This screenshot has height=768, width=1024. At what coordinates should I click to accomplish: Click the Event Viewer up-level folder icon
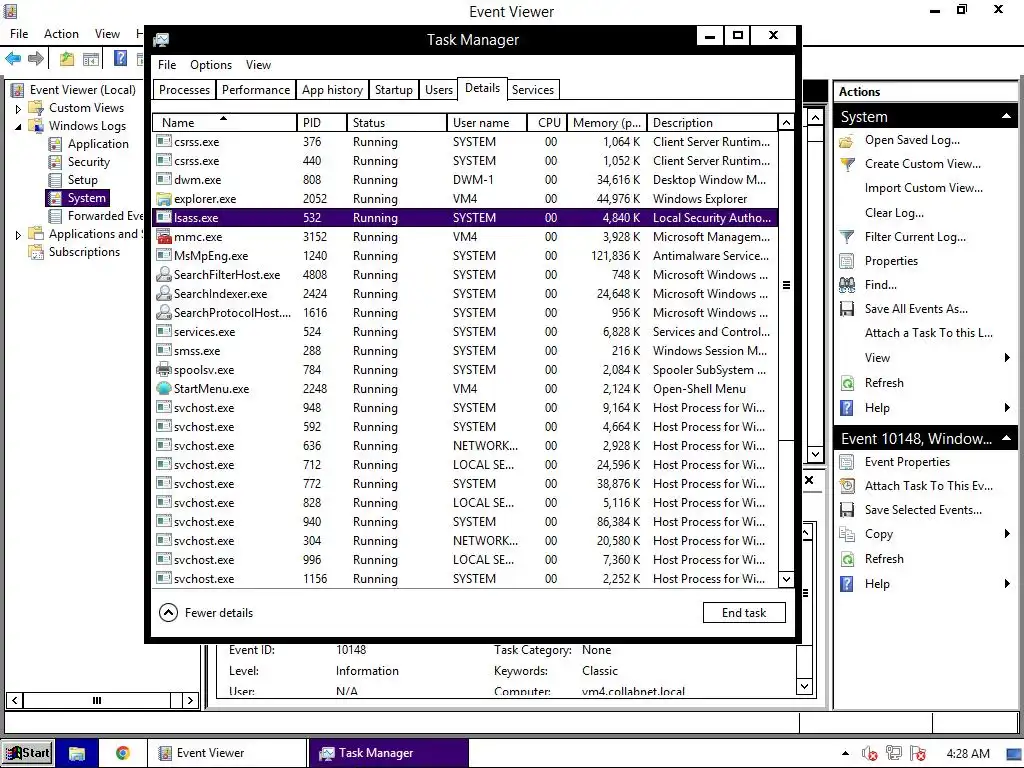[67, 59]
